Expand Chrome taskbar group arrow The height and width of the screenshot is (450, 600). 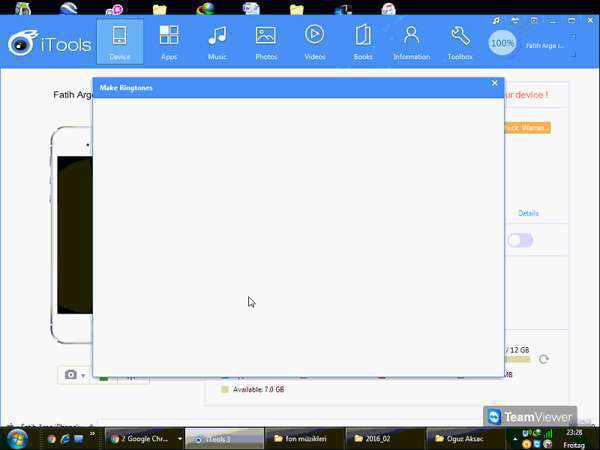[180, 438]
